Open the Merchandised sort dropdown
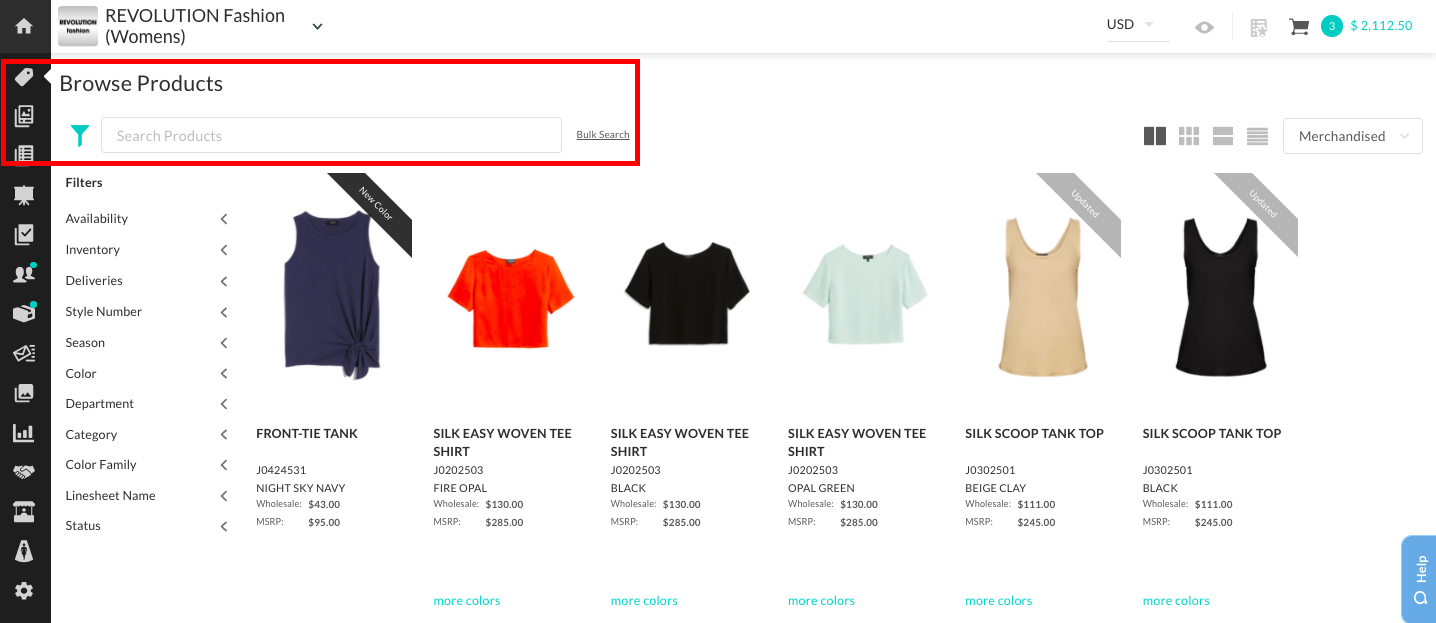This screenshot has height=623, width=1436. (x=1352, y=136)
